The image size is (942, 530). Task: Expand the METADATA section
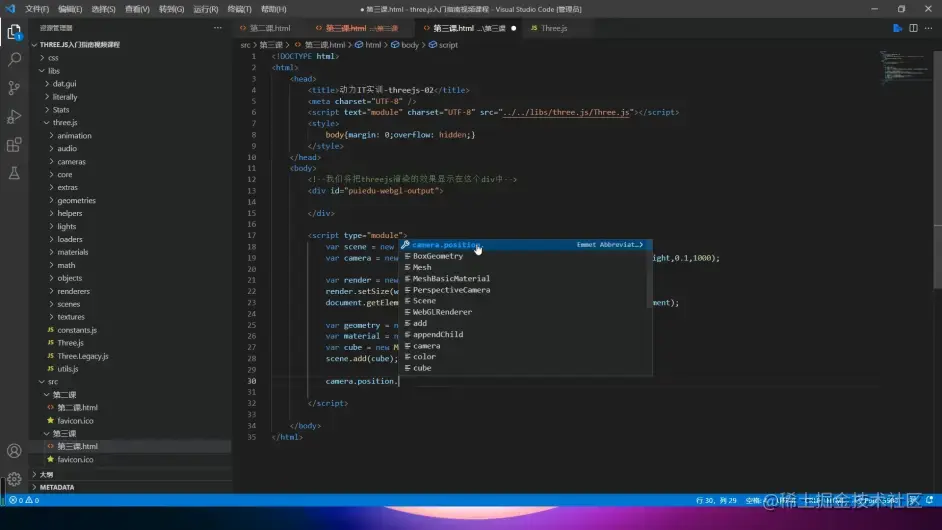pyautogui.click(x=57, y=487)
